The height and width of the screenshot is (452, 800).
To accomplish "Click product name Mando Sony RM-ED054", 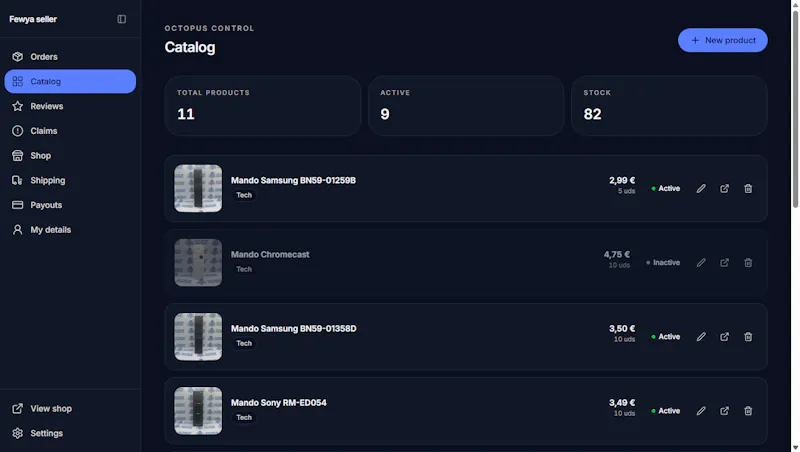I will (279, 403).
